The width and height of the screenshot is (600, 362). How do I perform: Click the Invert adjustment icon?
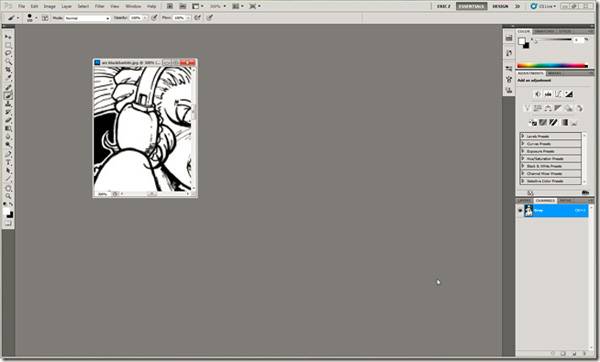click(x=533, y=122)
